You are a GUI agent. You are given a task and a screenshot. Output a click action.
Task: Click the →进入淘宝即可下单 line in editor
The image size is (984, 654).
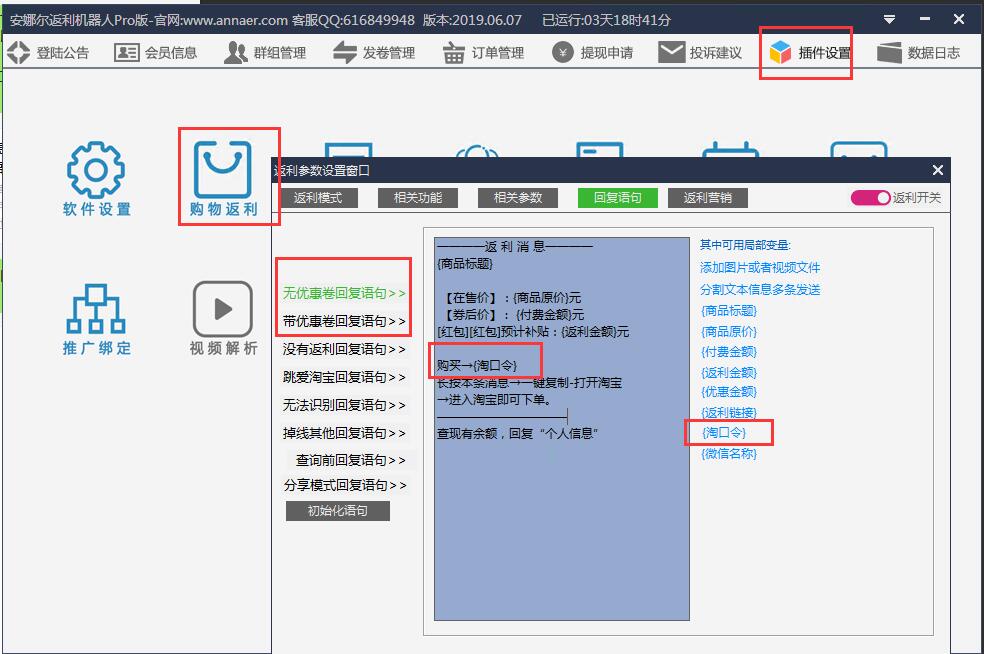pos(494,399)
